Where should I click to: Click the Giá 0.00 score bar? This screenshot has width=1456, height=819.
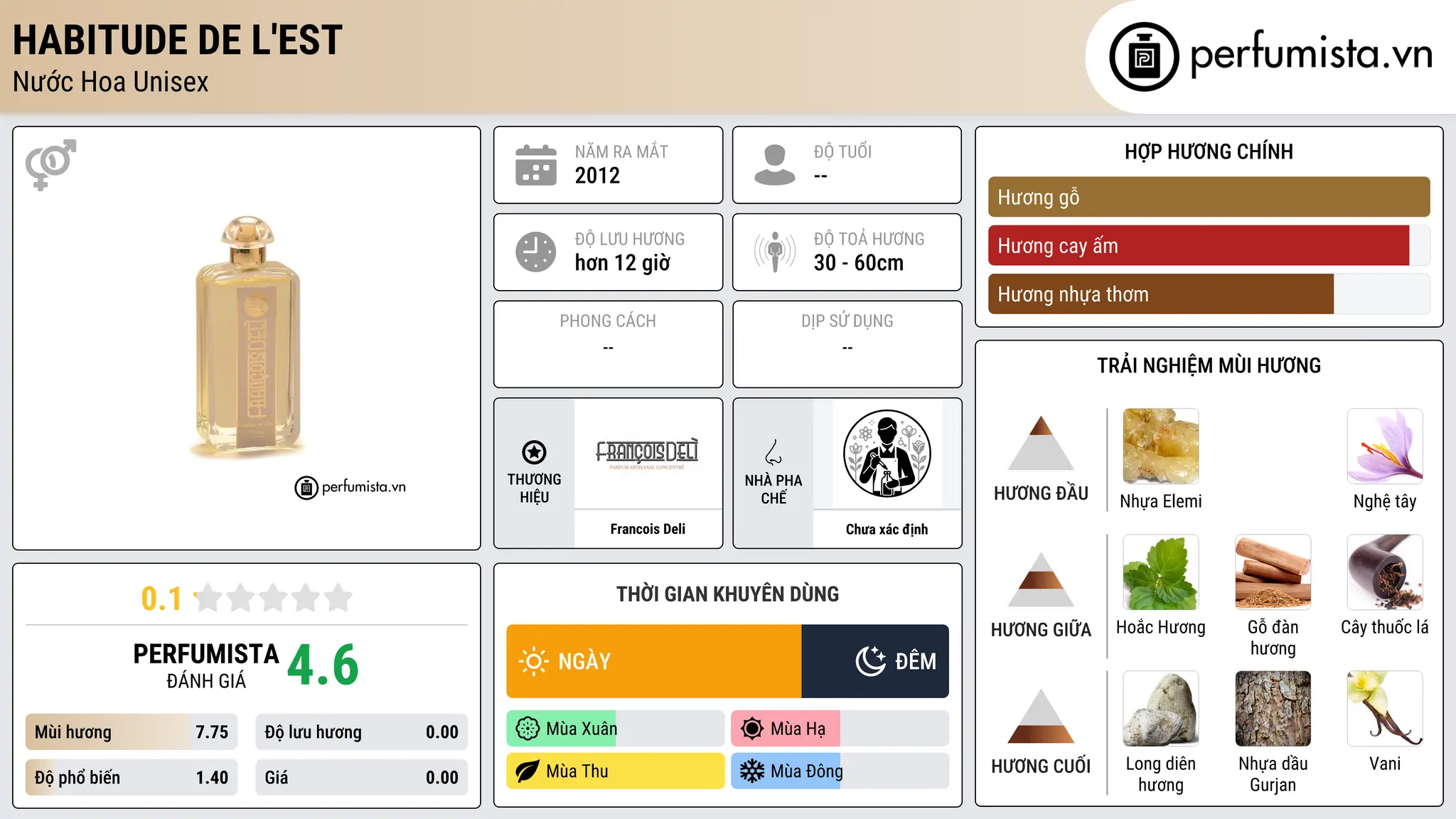tap(362, 778)
